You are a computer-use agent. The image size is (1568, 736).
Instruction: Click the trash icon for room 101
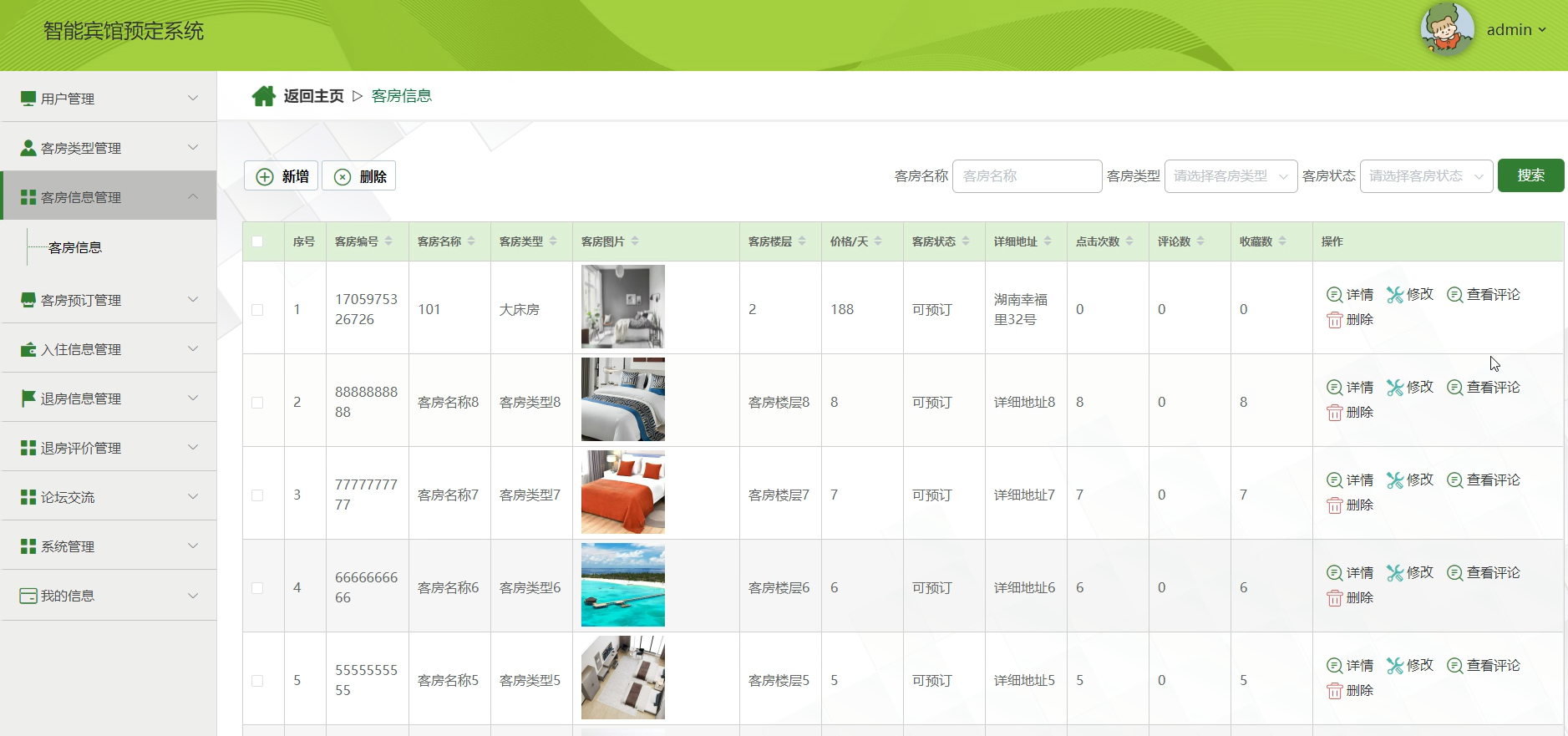pyautogui.click(x=1335, y=320)
